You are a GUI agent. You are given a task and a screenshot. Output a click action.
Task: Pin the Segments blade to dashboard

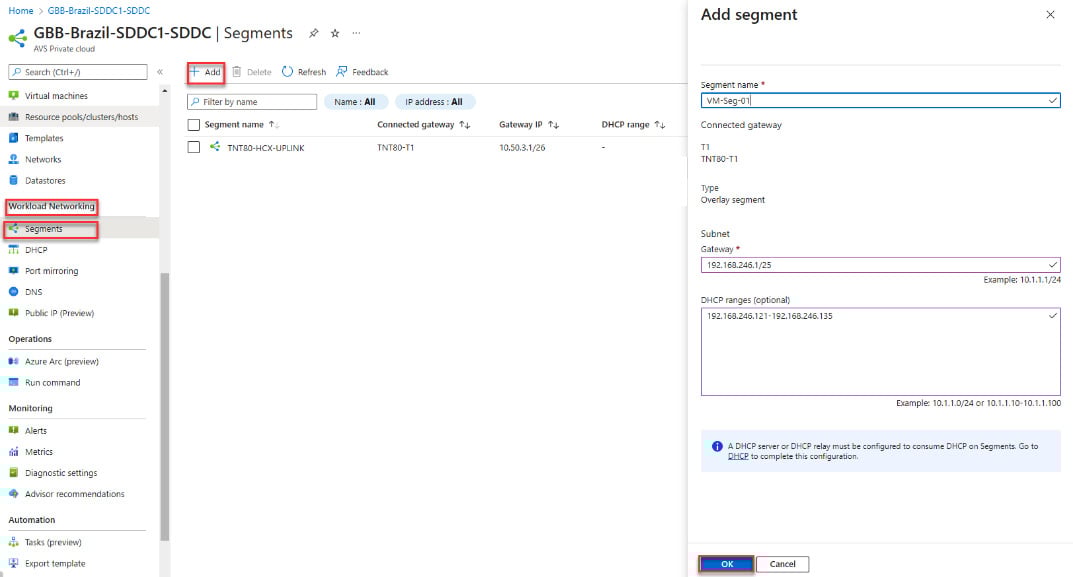313,33
